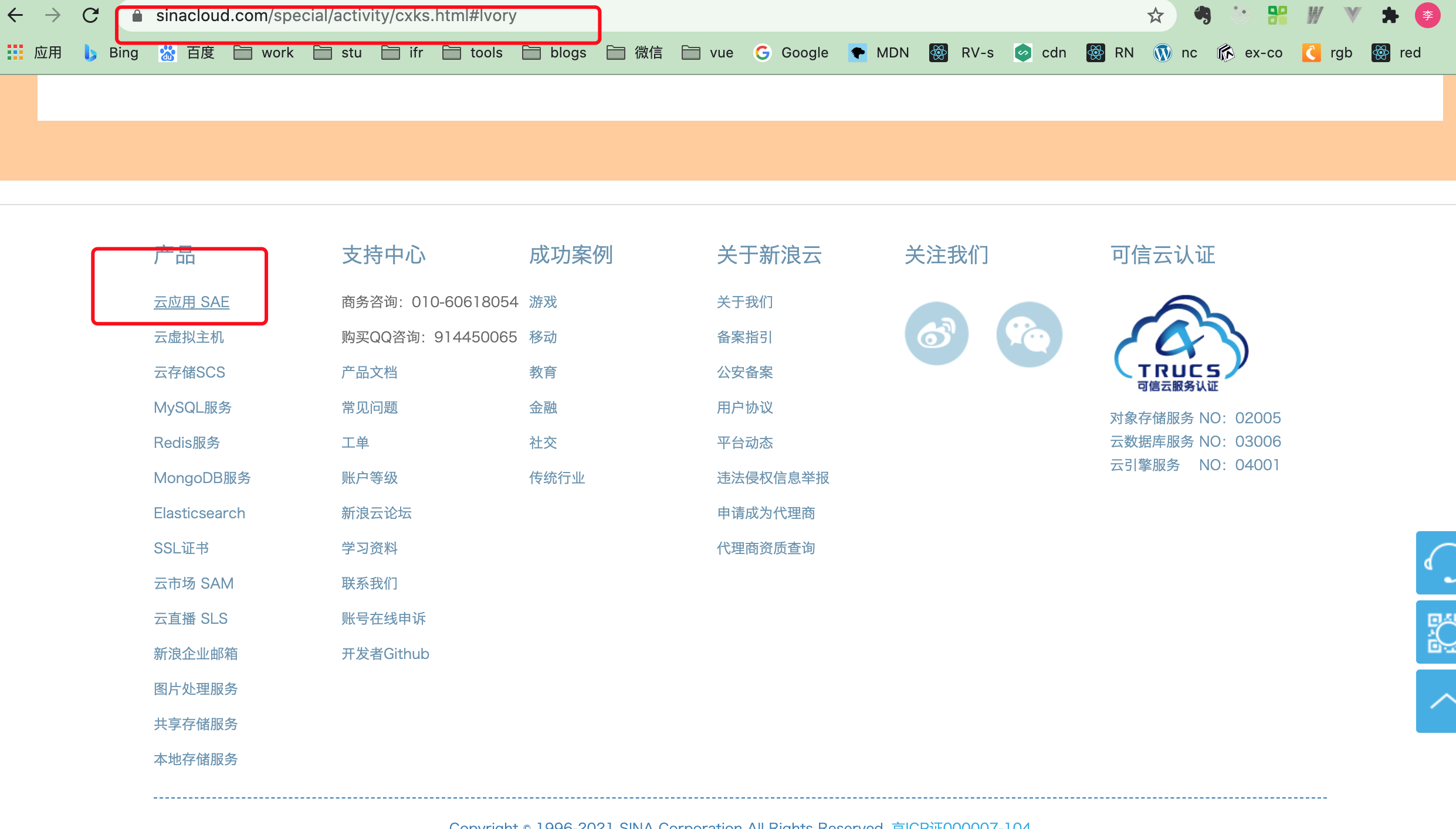Expand the blogs bookmarks folder
The height and width of the screenshot is (829, 1456).
[x=554, y=53]
